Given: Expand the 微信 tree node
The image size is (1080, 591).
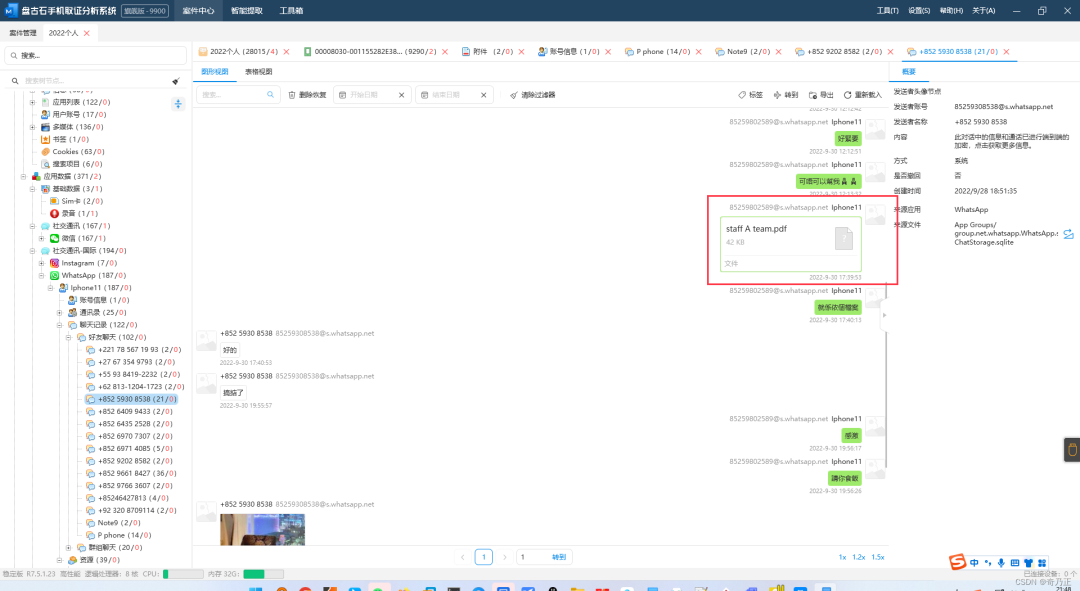Looking at the screenshot, I should 41,238.
